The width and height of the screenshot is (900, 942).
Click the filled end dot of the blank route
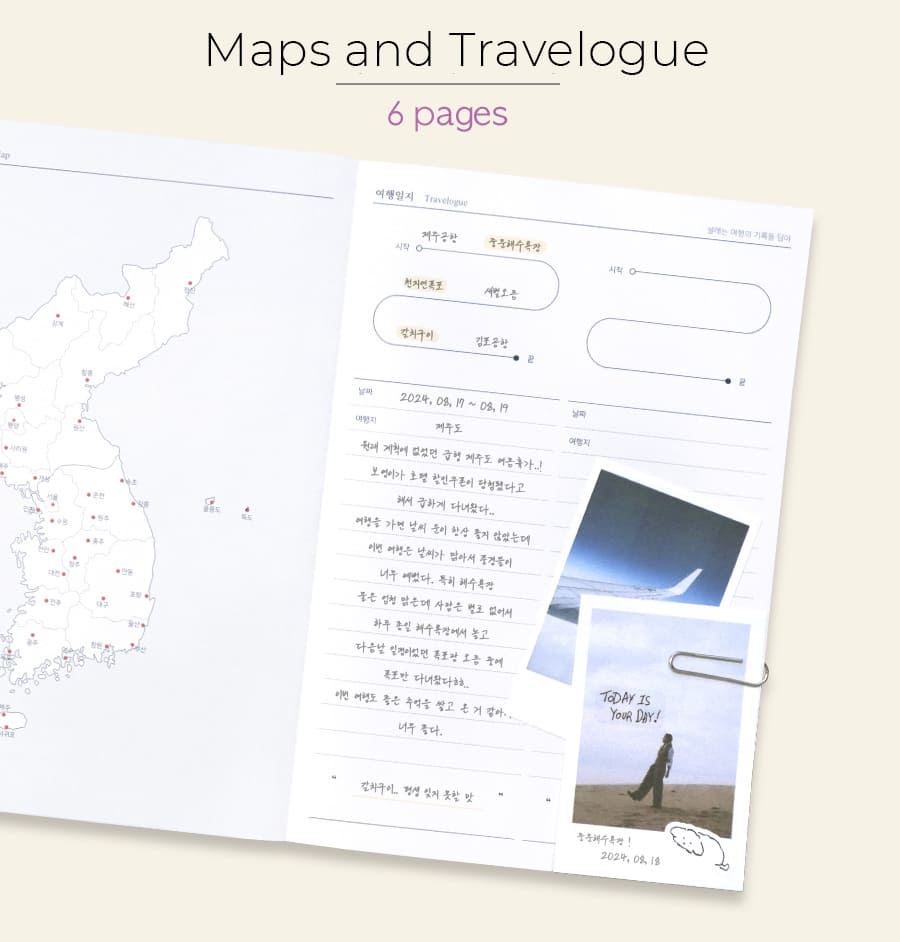(728, 381)
